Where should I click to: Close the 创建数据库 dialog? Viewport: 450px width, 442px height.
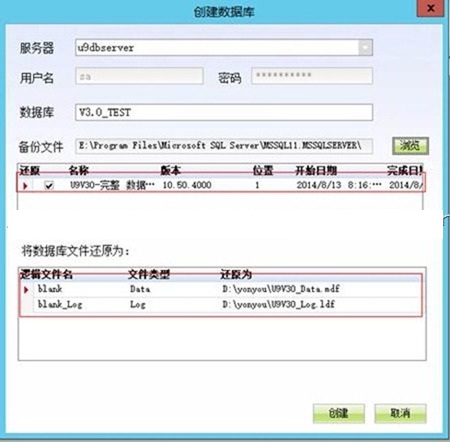(431, 8)
